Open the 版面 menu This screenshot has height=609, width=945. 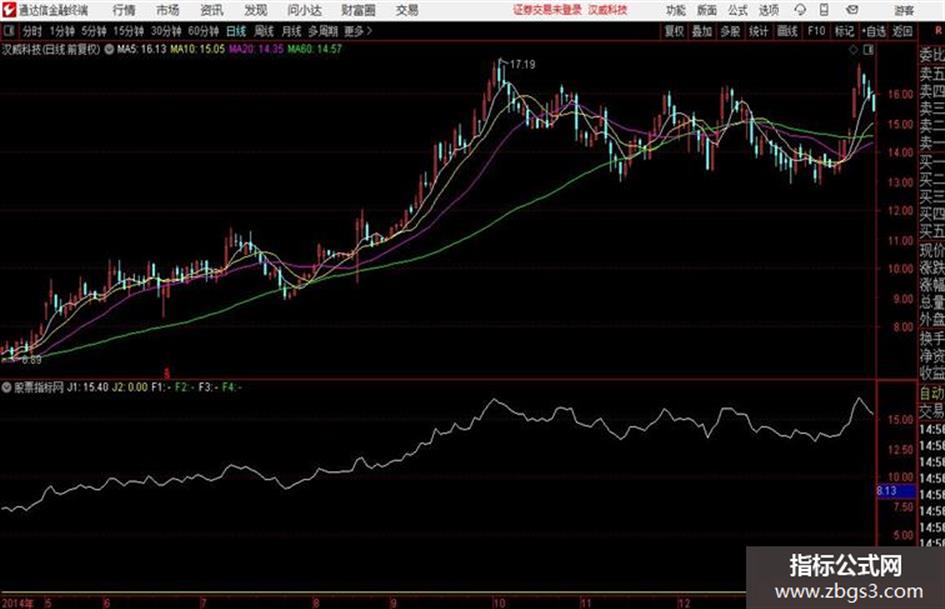(x=706, y=10)
